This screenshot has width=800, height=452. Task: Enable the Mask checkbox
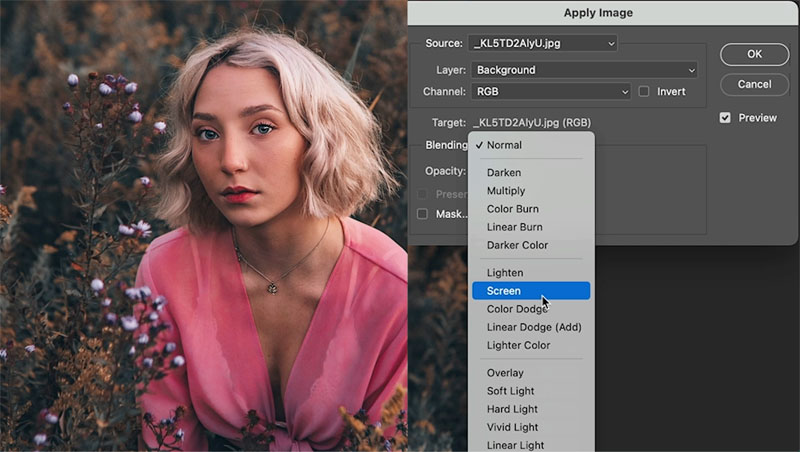[422, 214]
